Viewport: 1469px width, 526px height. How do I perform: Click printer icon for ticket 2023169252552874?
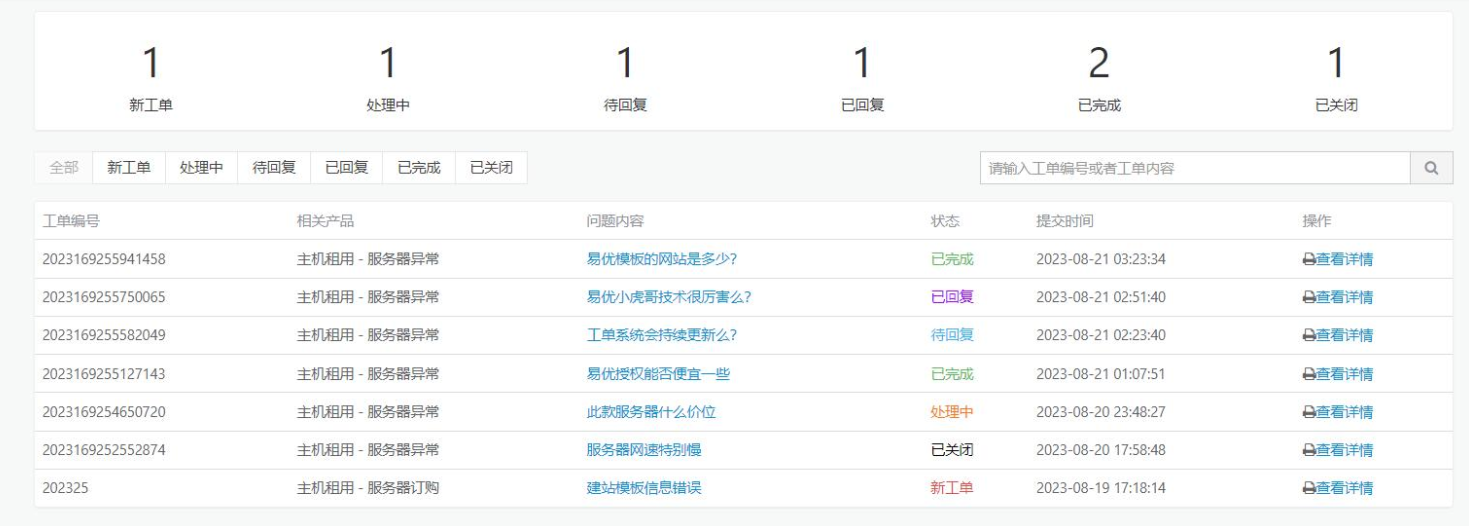pyautogui.click(x=1308, y=450)
